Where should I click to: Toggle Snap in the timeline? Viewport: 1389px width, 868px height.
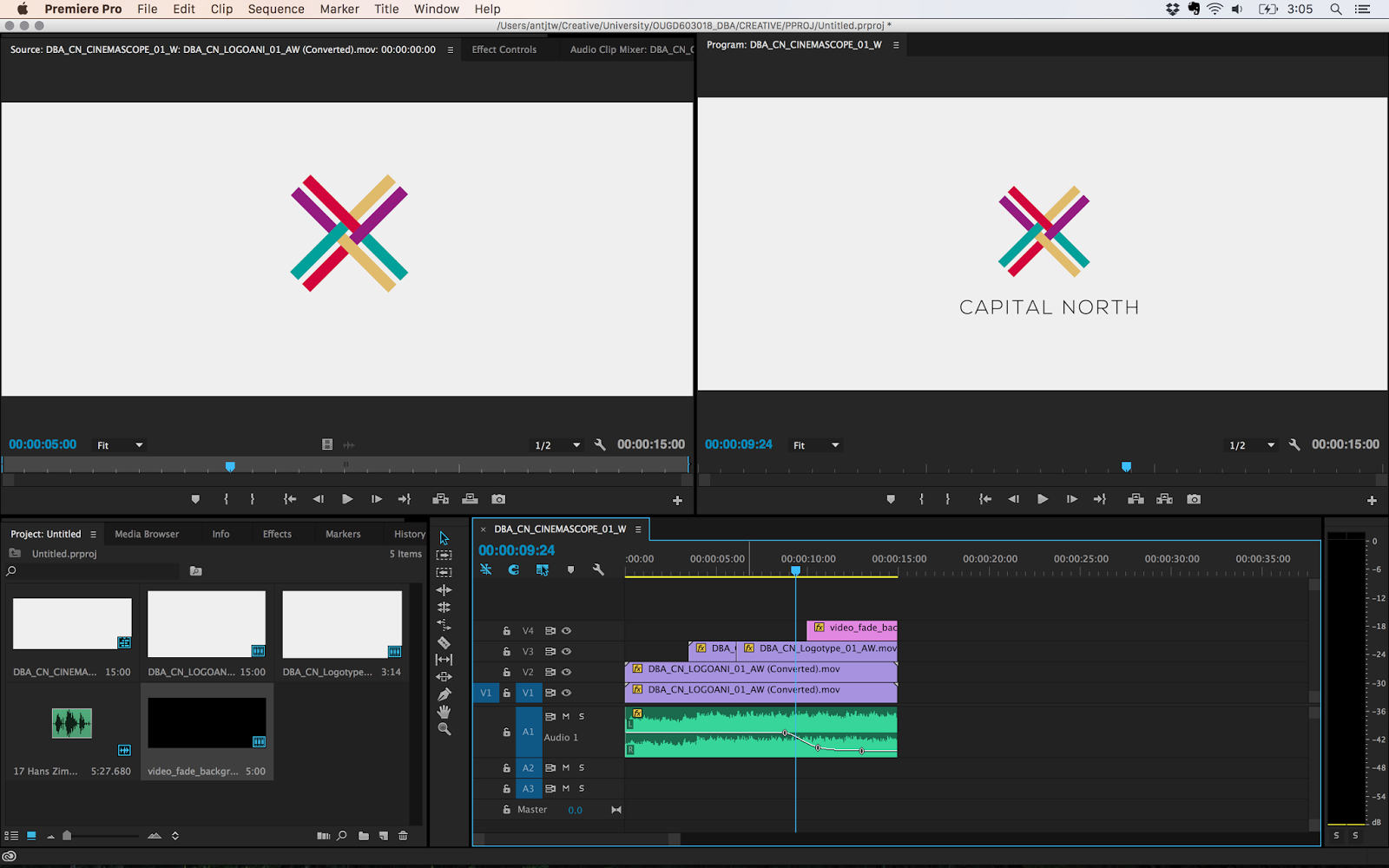coord(514,570)
